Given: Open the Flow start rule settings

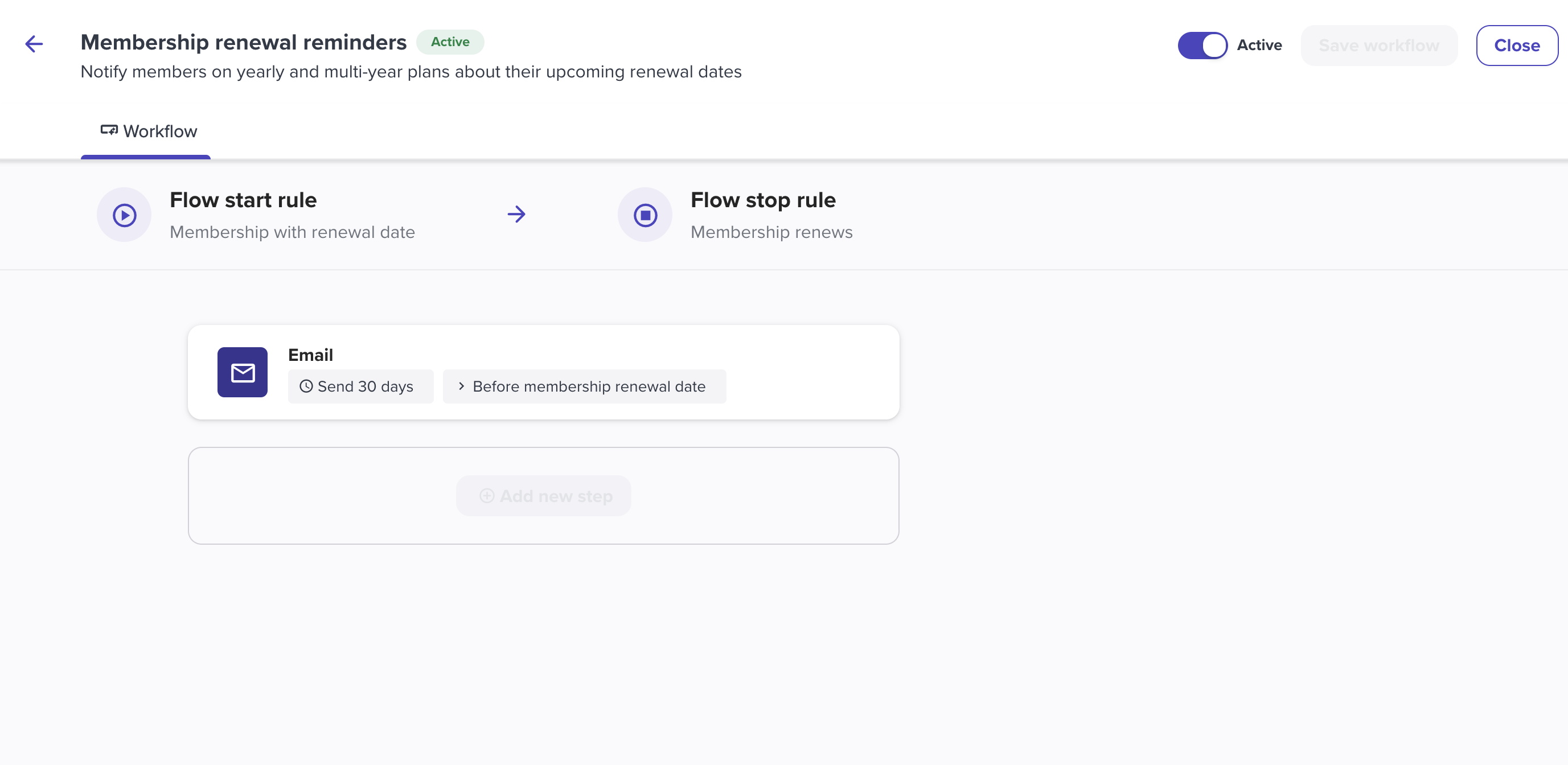Looking at the screenshot, I should [x=256, y=215].
